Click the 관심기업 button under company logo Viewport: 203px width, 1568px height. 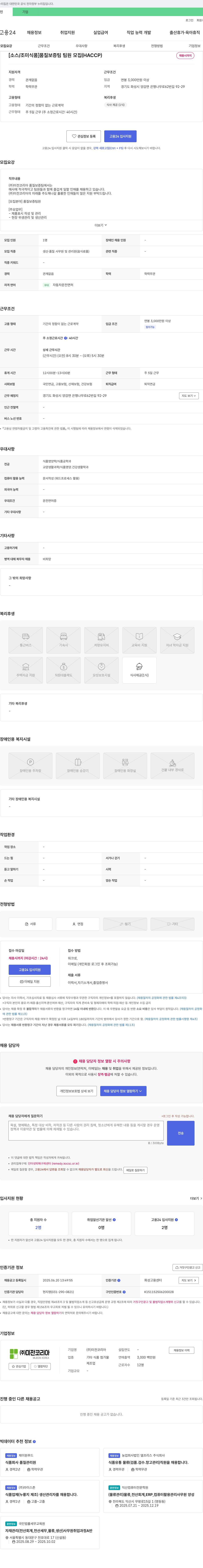coord(19,1367)
